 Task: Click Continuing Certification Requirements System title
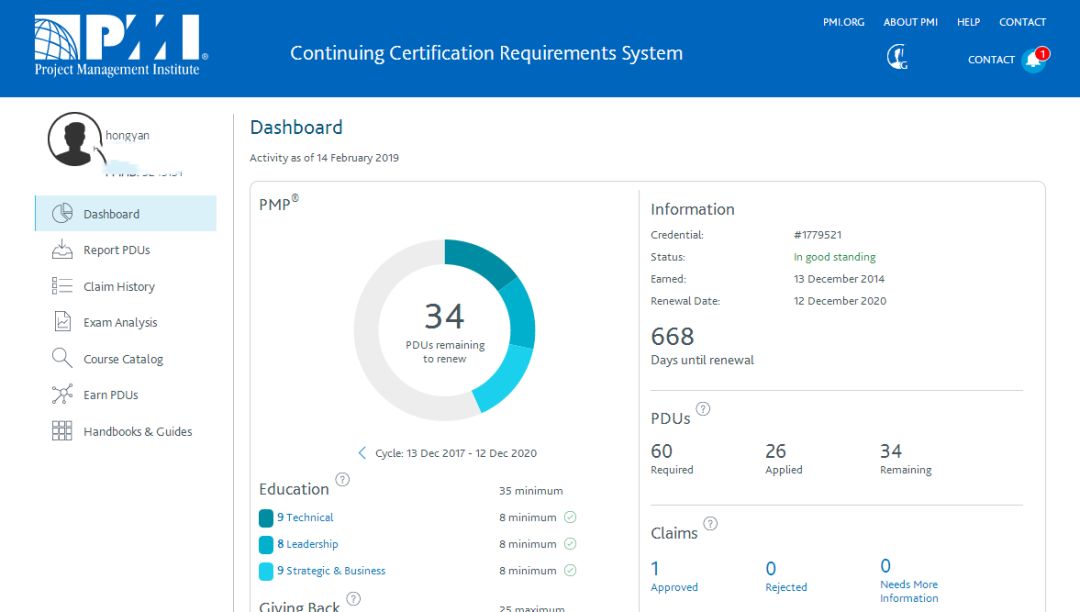pos(486,53)
